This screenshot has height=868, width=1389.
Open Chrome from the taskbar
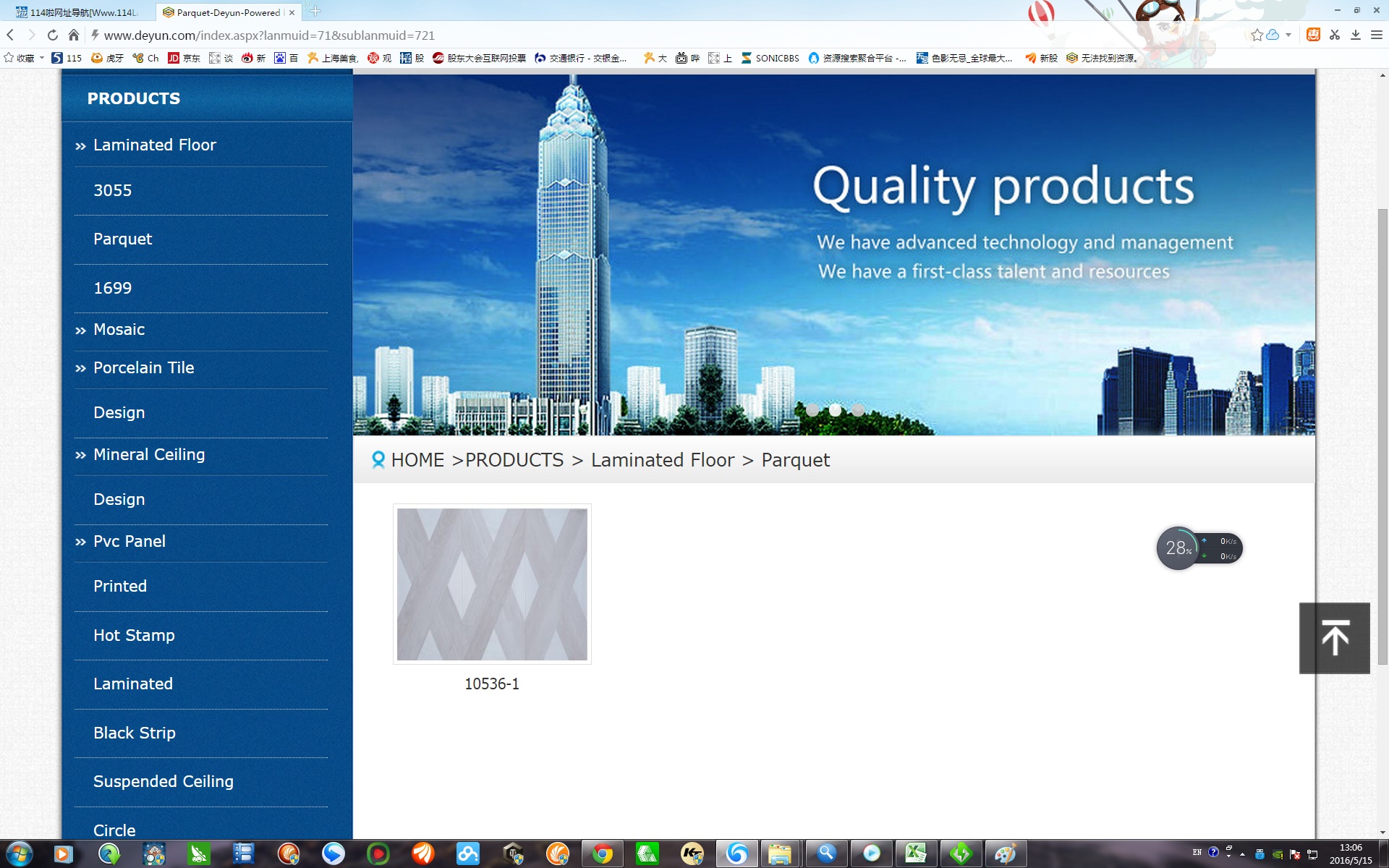point(602,854)
